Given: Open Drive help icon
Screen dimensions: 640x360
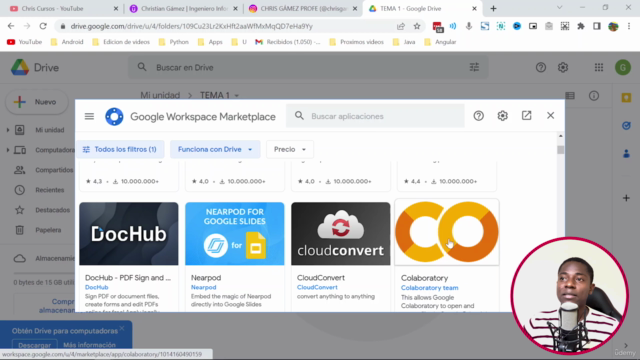Looking at the screenshot, I should pyautogui.click(x=540, y=67).
